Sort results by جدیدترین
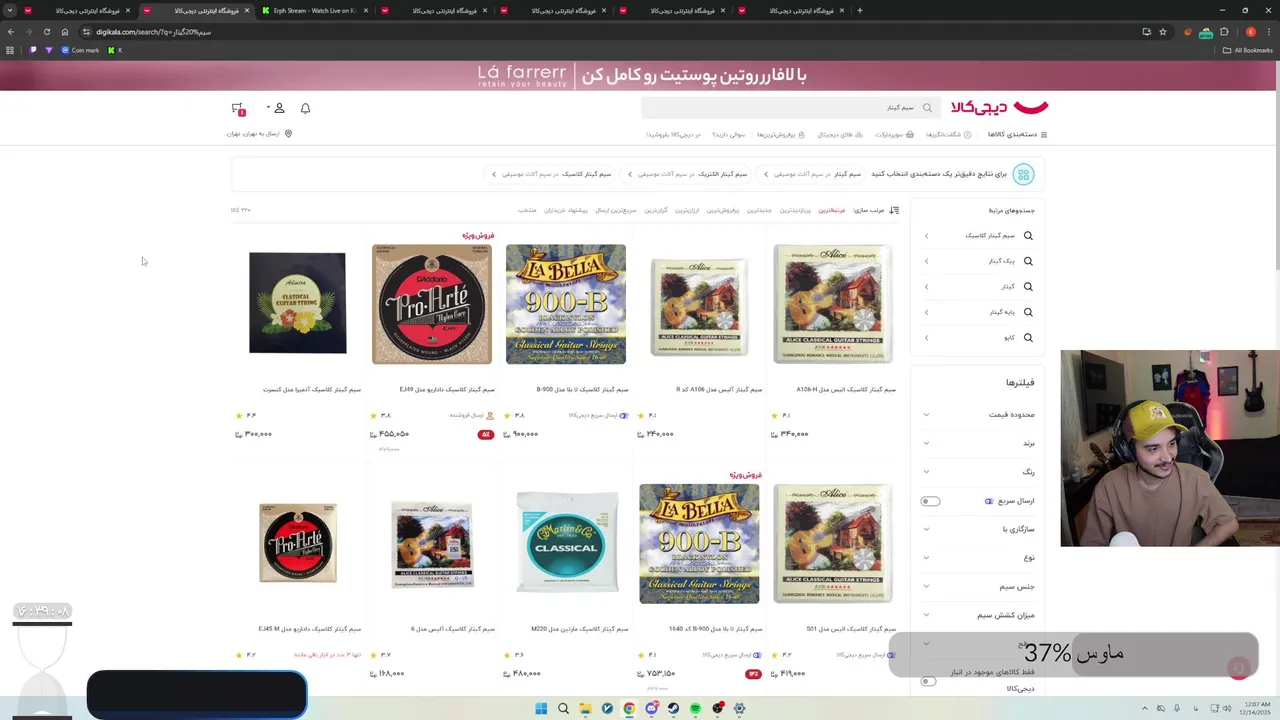The image size is (1280, 720). click(x=759, y=210)
